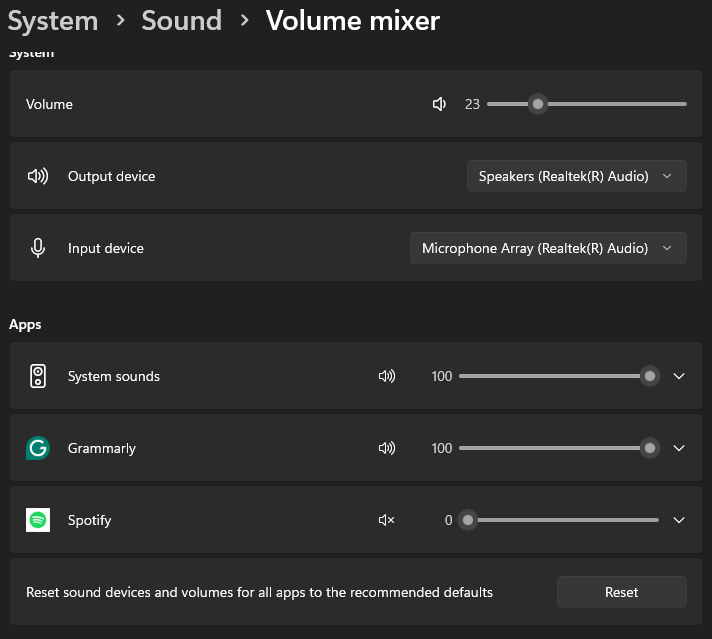712x639 pixels.
Task: Mute System sounds via its speaker icon
Action: (387, 376)
